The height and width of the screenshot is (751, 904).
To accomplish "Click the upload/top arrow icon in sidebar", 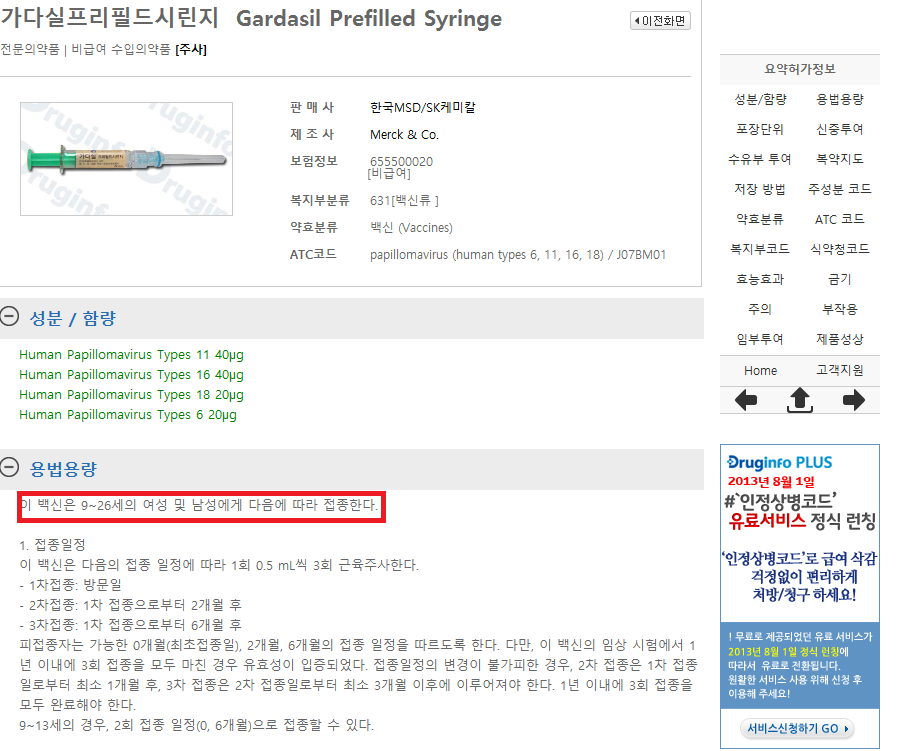I will click(x=800, y=400).
